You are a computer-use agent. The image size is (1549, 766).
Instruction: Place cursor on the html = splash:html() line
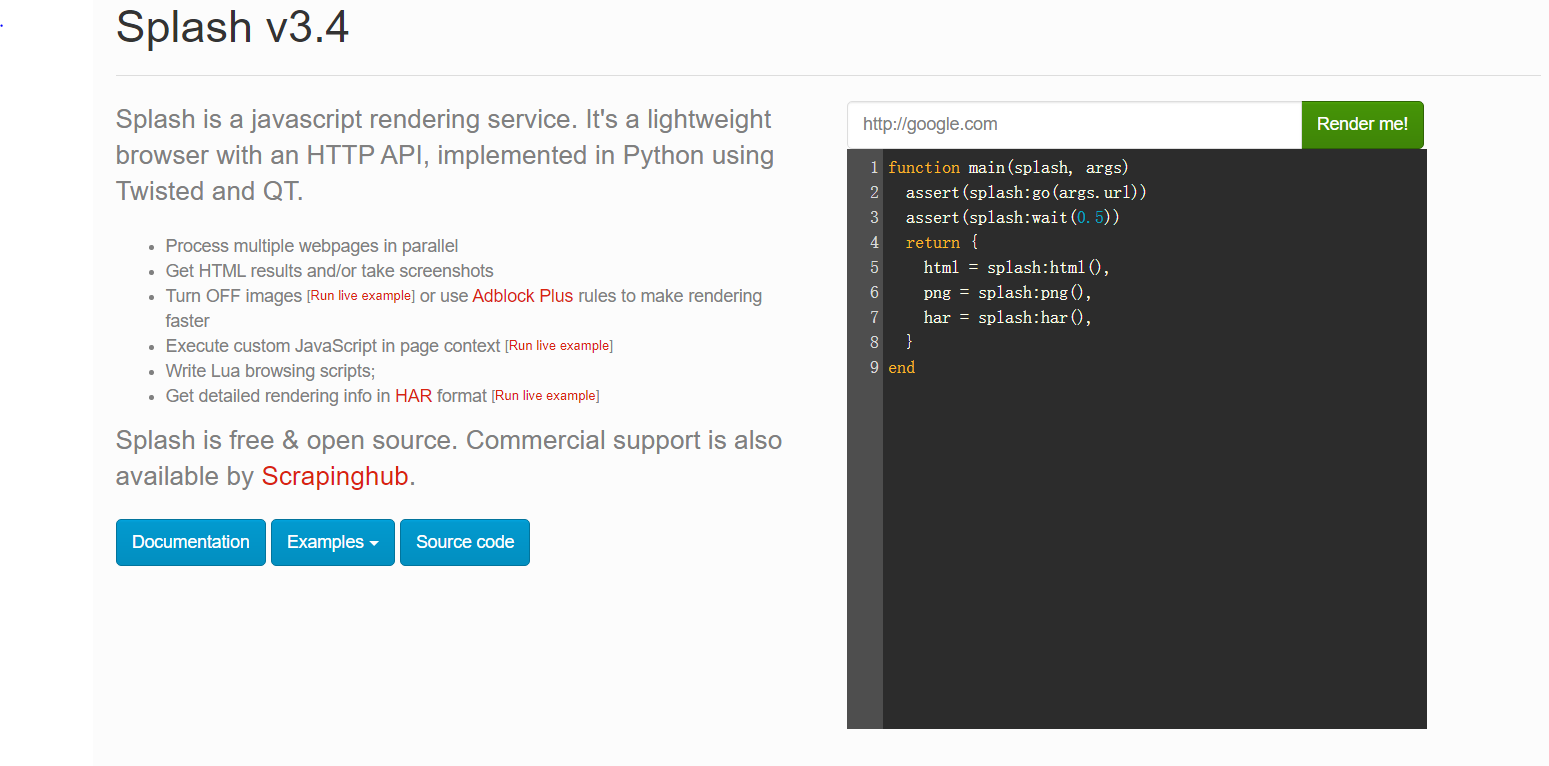click(x=1016, y=268)
